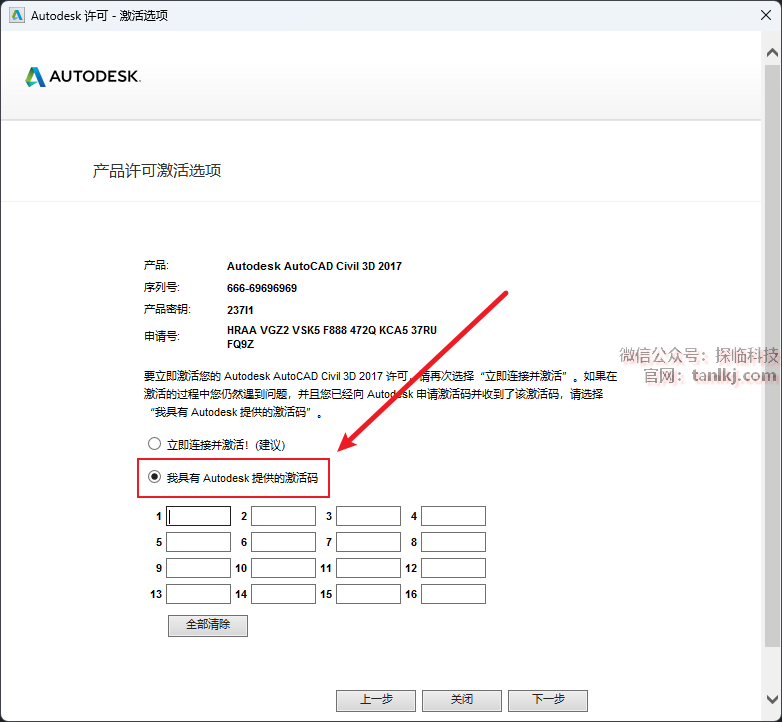Click the serial number 666-69696969
This screenshot has height=722, width=782.
point(262,288)
